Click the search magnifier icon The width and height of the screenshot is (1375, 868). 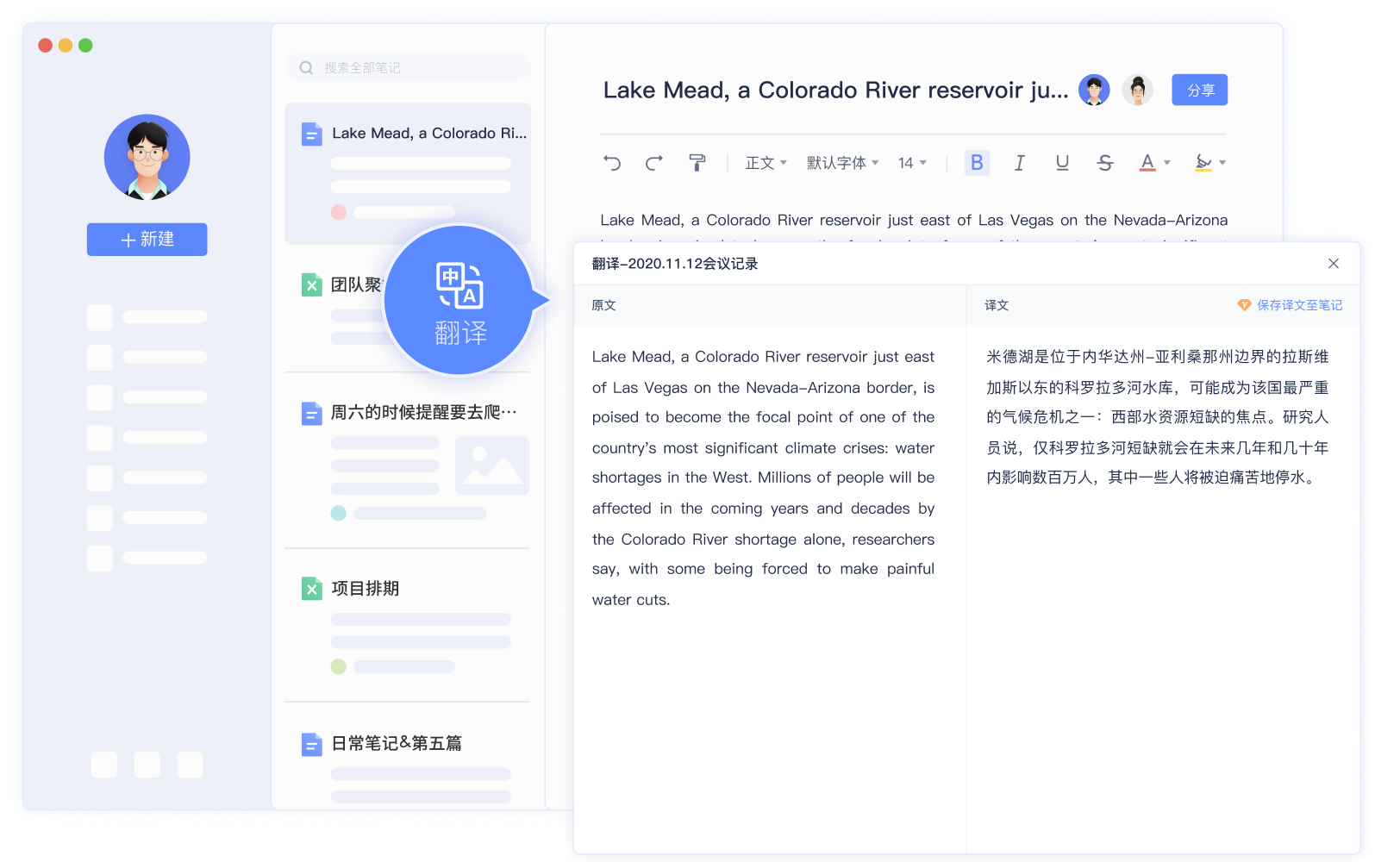306,67
